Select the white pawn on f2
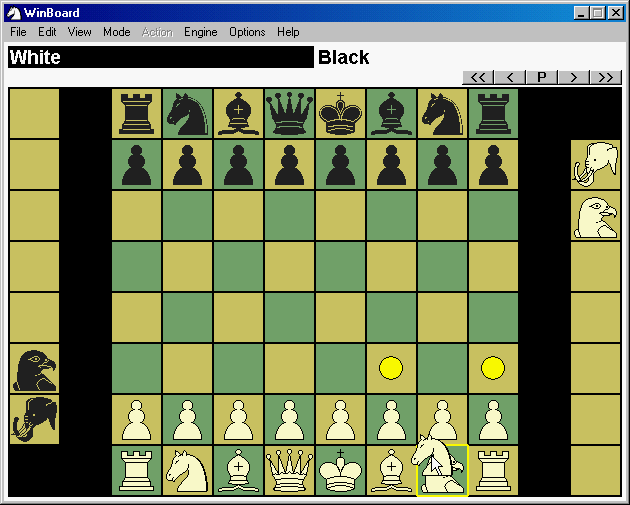This screenshot has height=505, width=630. pos(391,419)
